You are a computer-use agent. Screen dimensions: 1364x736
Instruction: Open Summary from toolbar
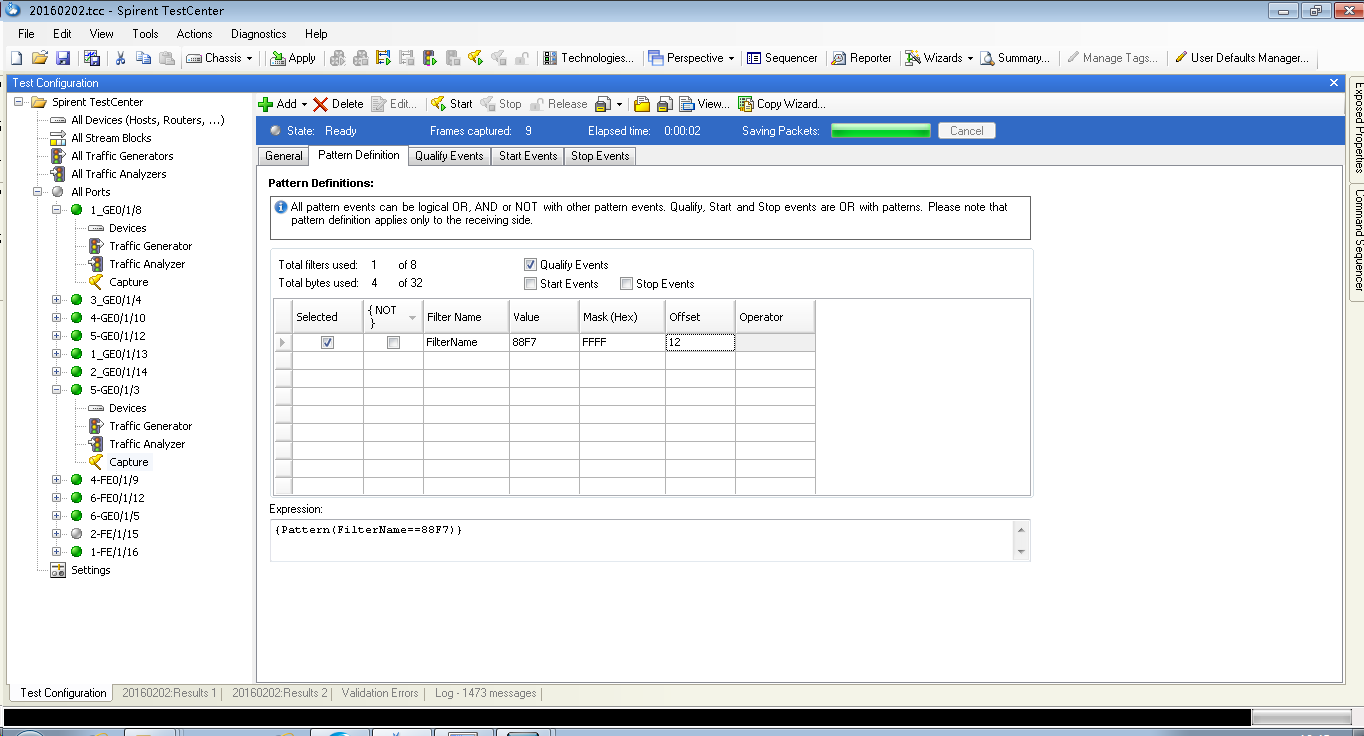coord(1015,58)
